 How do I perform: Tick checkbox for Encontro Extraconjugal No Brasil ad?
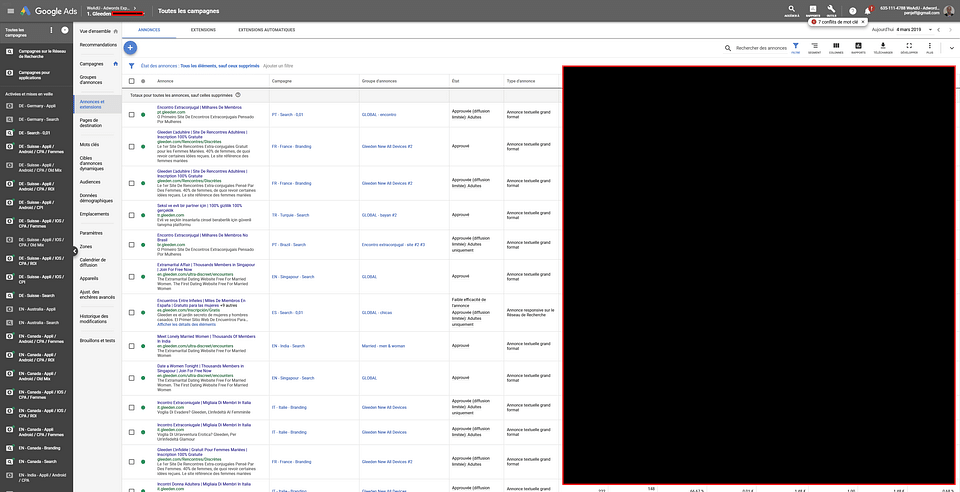point(132,244)
